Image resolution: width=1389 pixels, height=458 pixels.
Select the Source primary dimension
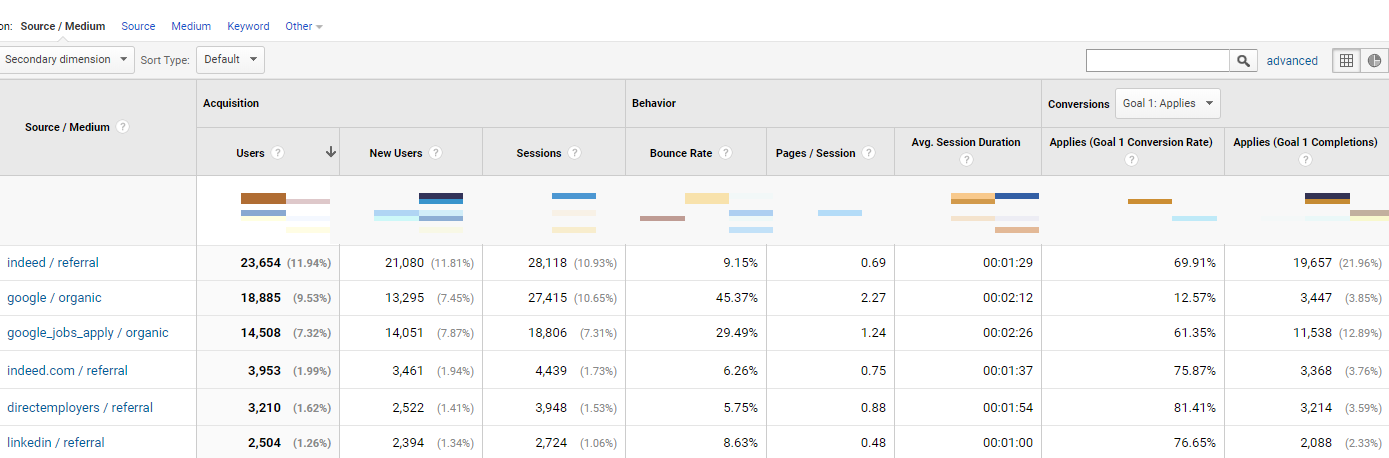(138, 26)
